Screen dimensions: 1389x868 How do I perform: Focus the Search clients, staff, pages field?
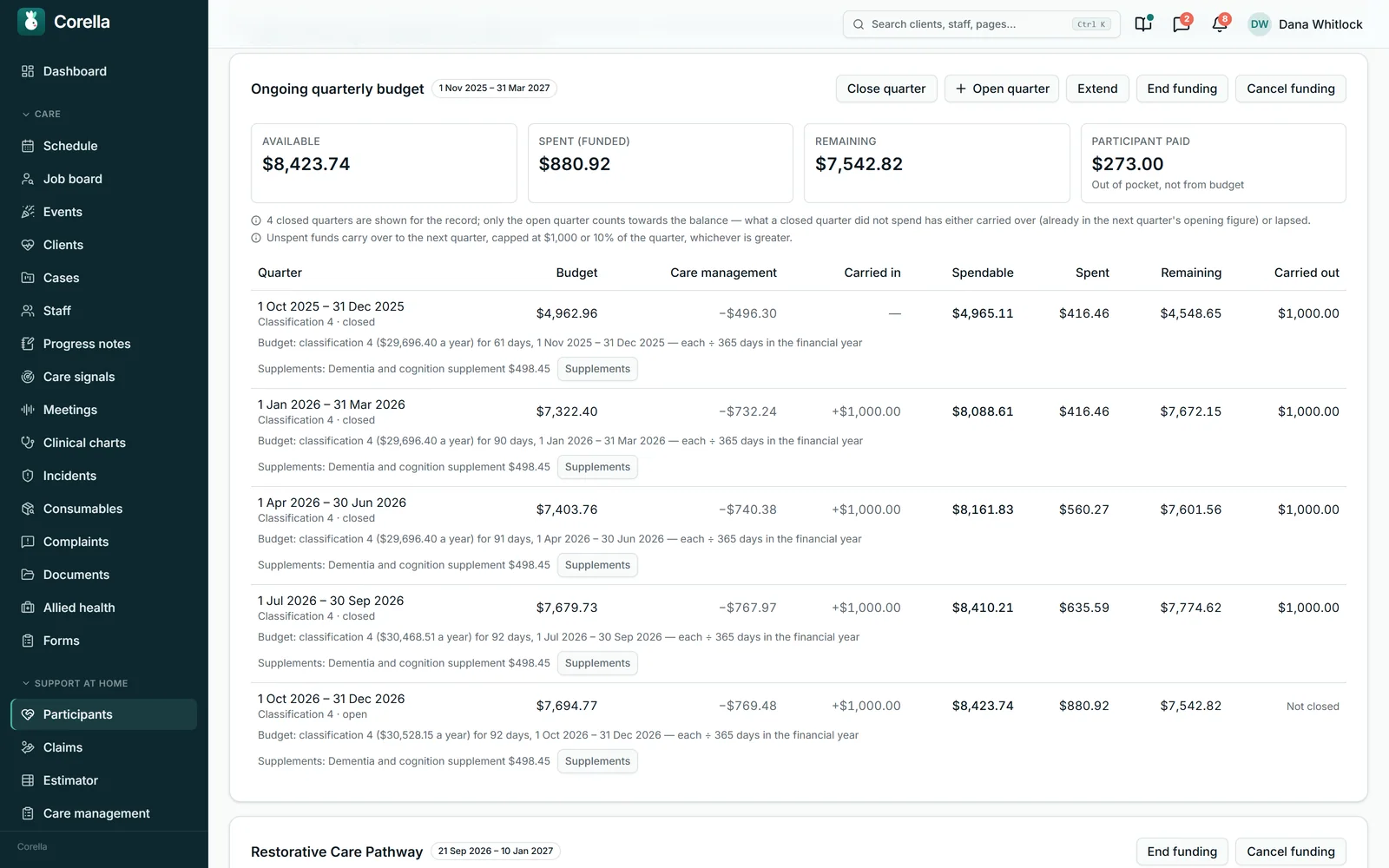click(981, 24)
